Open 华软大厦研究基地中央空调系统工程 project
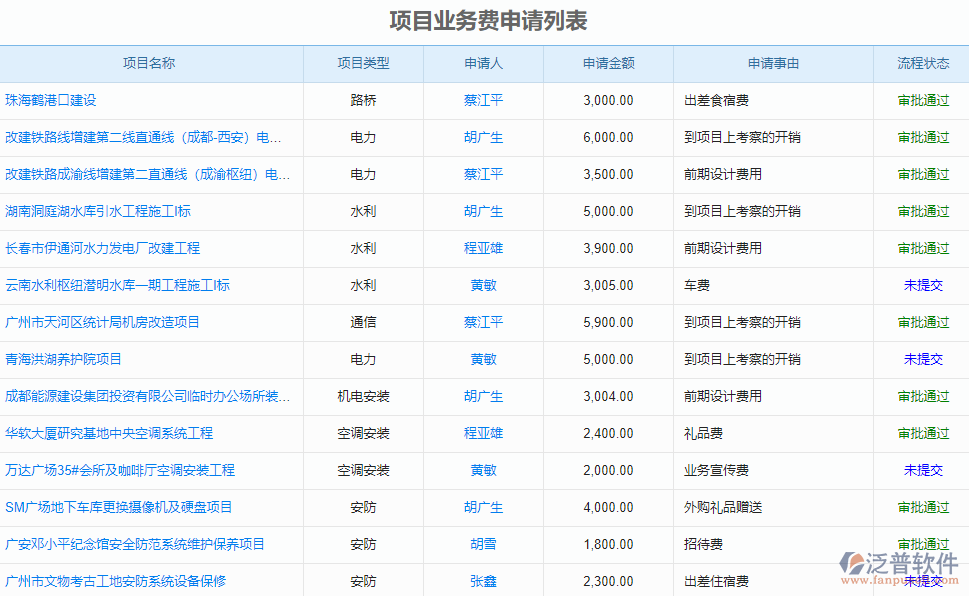969x596 pixels. tap(109, 433)
